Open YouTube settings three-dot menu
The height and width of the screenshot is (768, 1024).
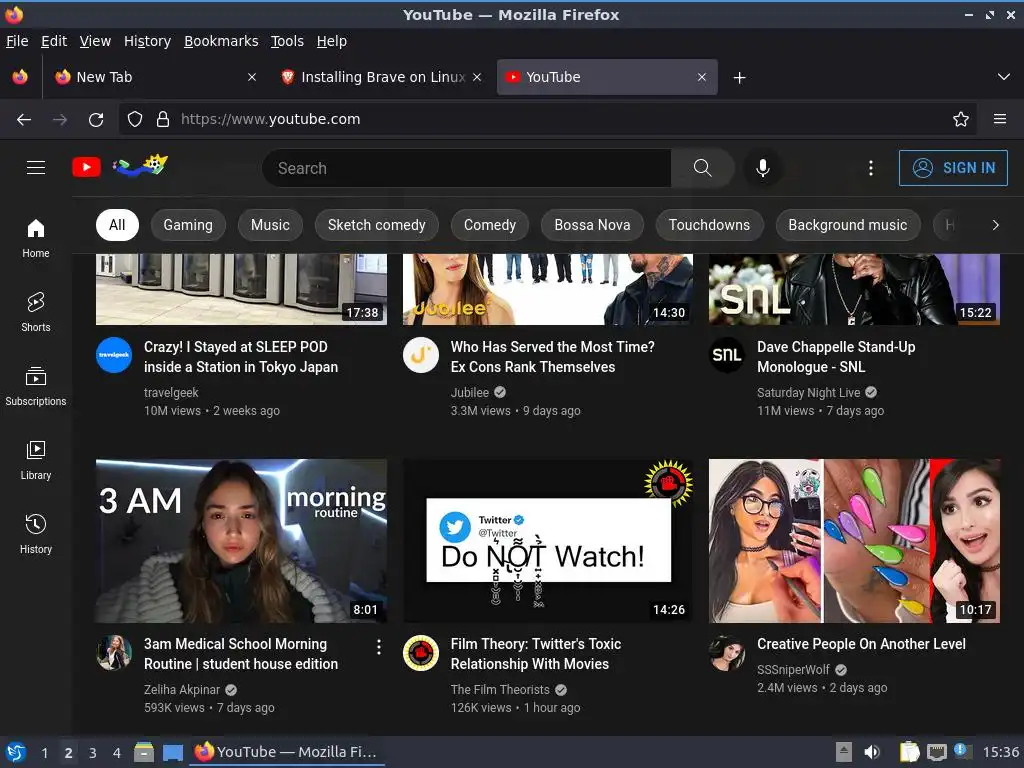coord(871,168)
